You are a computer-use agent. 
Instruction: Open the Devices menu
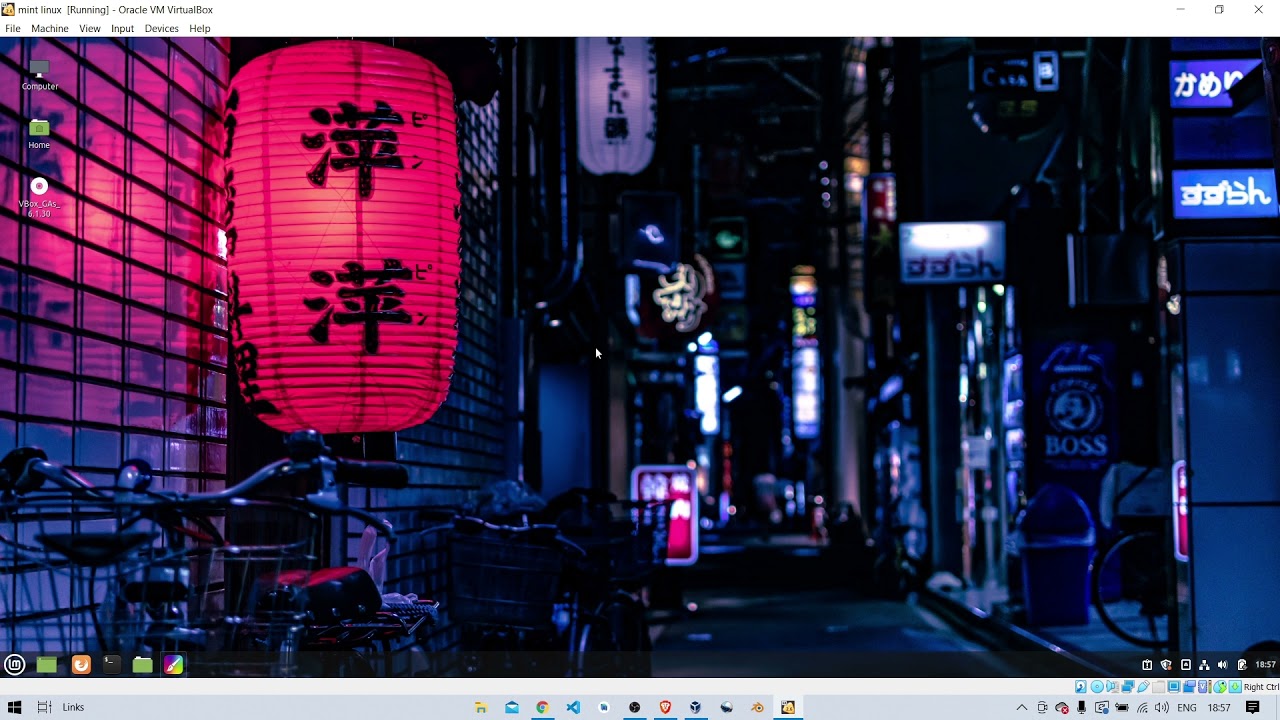[x=161, y=28]
